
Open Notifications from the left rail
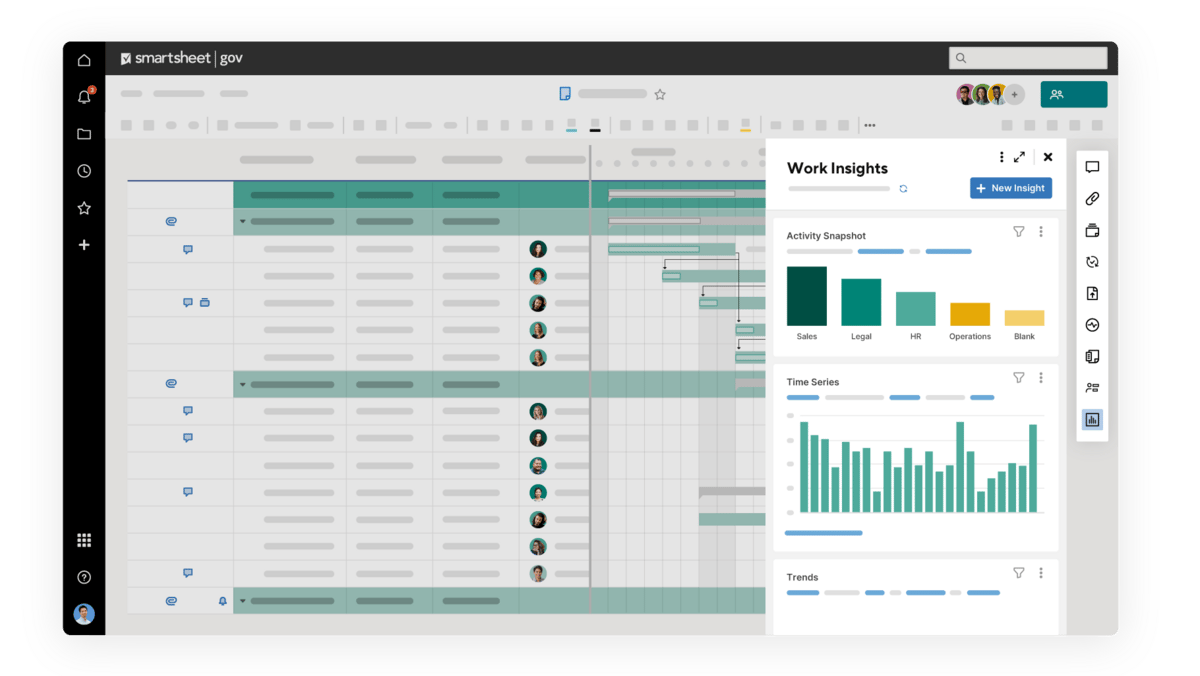coord(84,96)
